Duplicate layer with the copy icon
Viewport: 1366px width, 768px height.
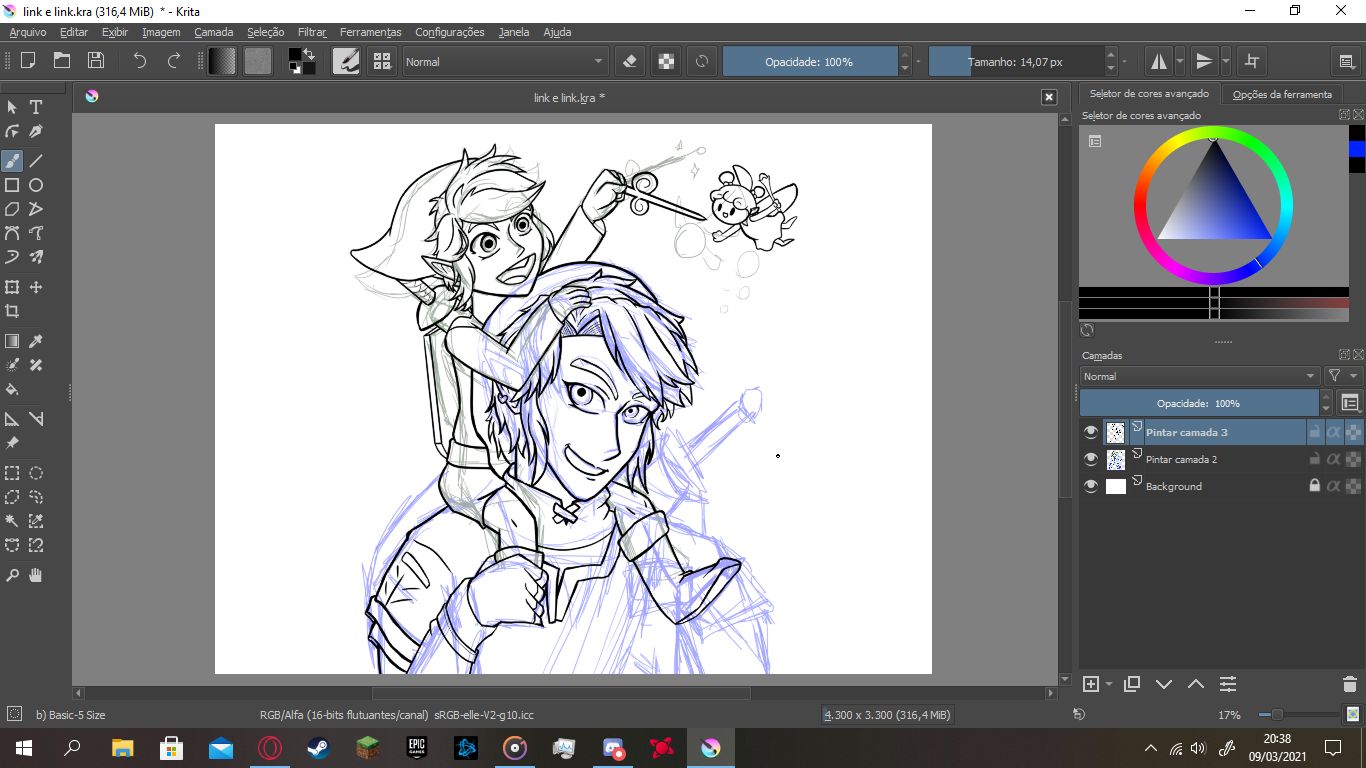[x=1132, y=684]
